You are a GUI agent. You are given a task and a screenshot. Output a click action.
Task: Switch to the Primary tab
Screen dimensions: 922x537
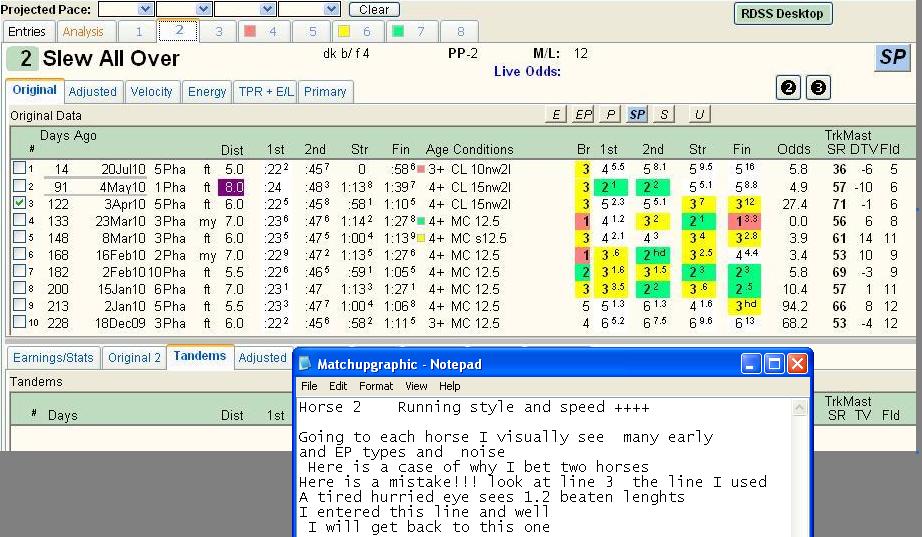click(325, 92)
